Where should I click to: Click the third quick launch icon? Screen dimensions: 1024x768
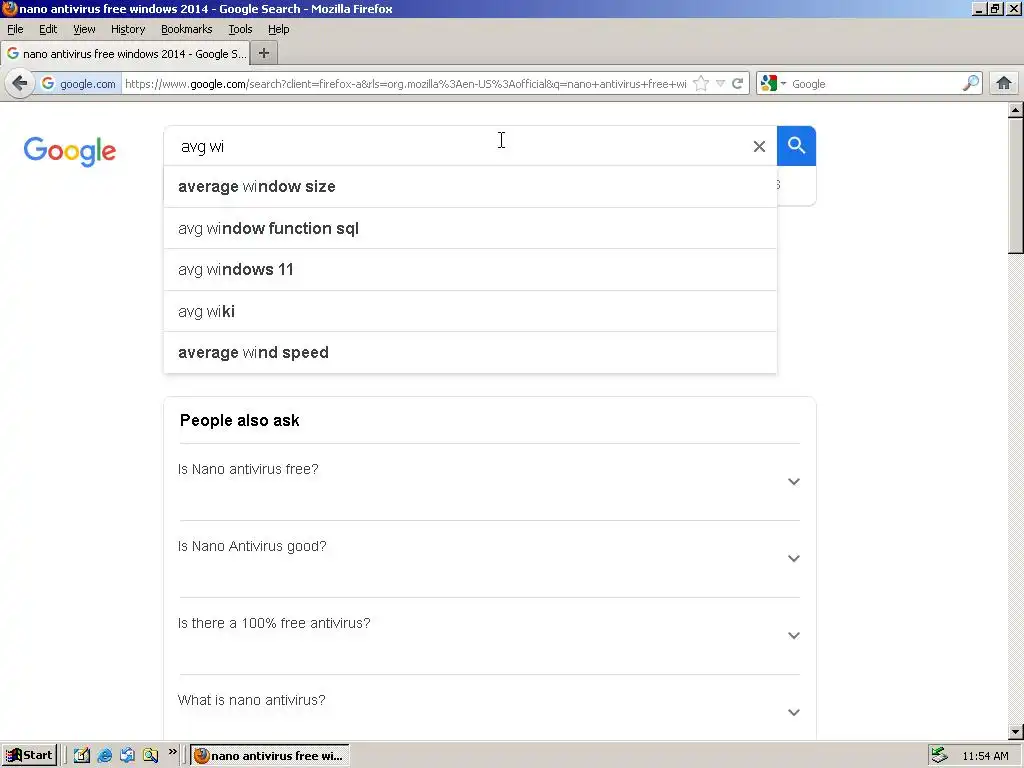pyautogui.click(x=127, y=756)
